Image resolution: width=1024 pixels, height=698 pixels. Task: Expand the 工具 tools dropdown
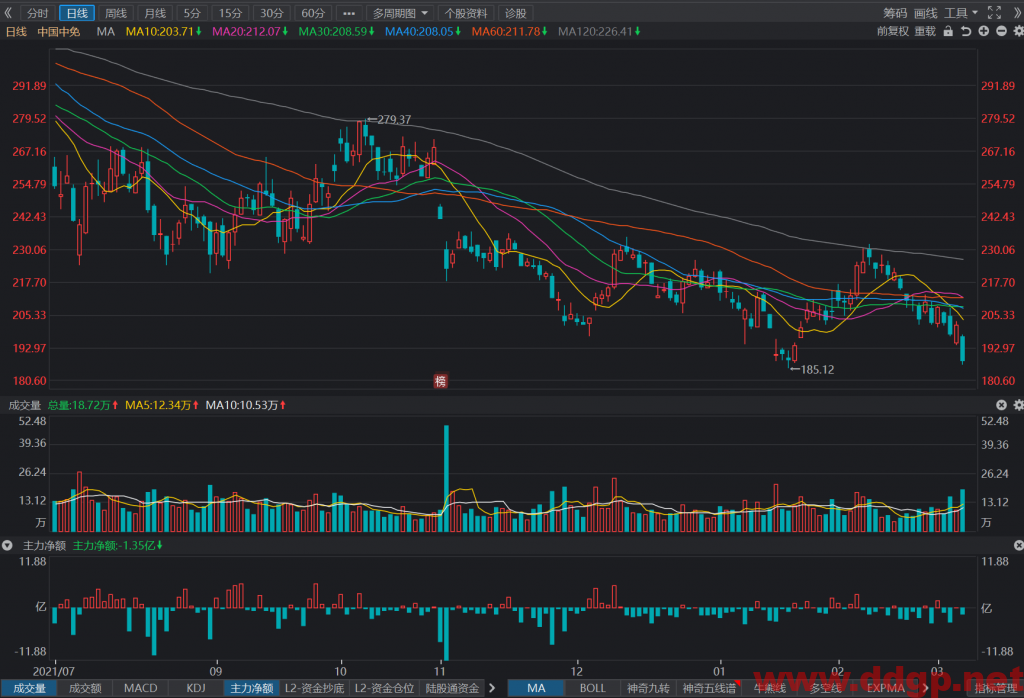[x=961, y=13]
